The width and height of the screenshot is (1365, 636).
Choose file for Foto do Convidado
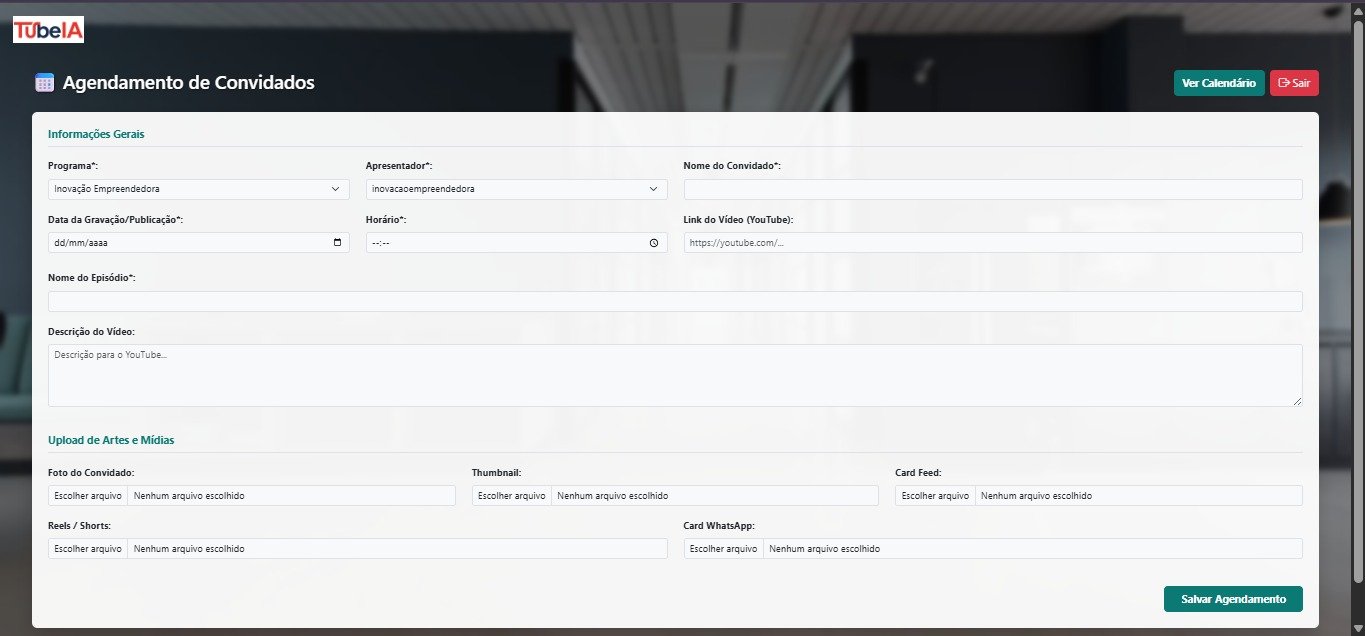(x=88, y=495)
